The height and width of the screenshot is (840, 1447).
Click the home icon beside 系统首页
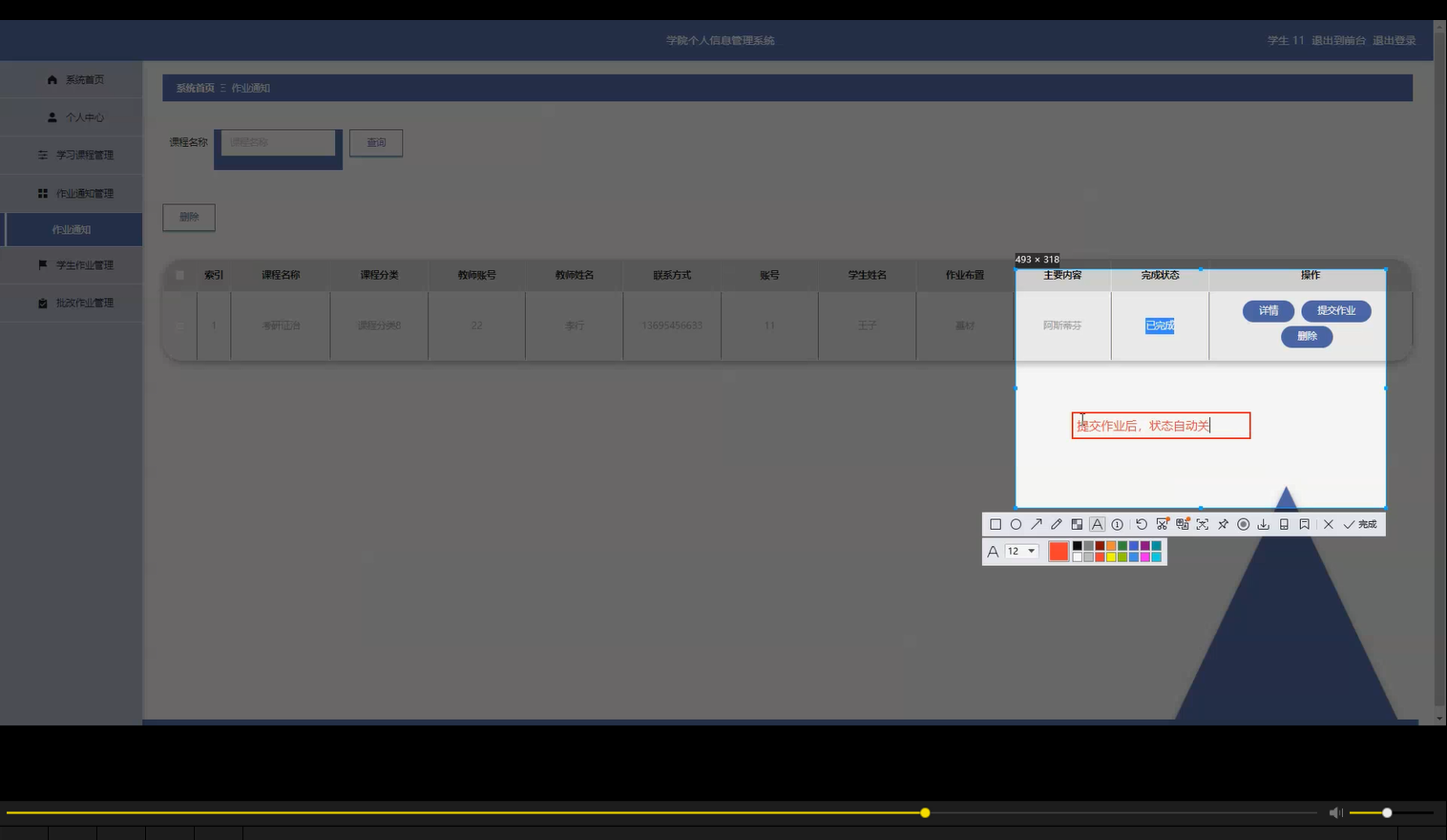click(x=52, y=80)
